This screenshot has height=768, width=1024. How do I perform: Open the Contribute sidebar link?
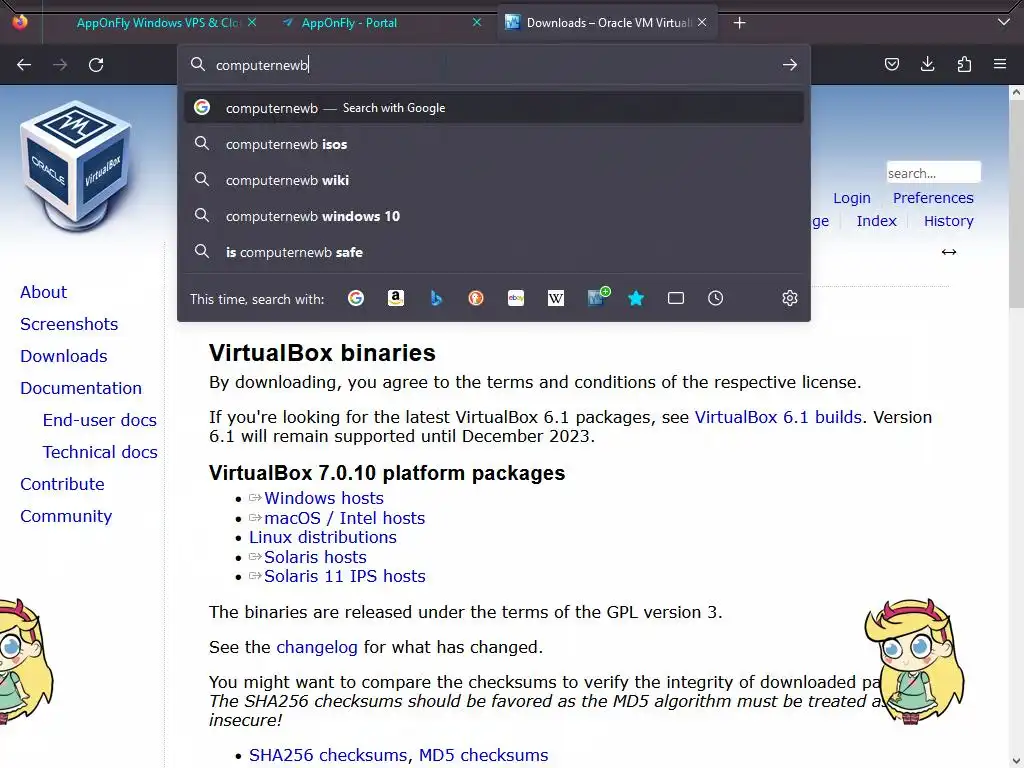62,484
